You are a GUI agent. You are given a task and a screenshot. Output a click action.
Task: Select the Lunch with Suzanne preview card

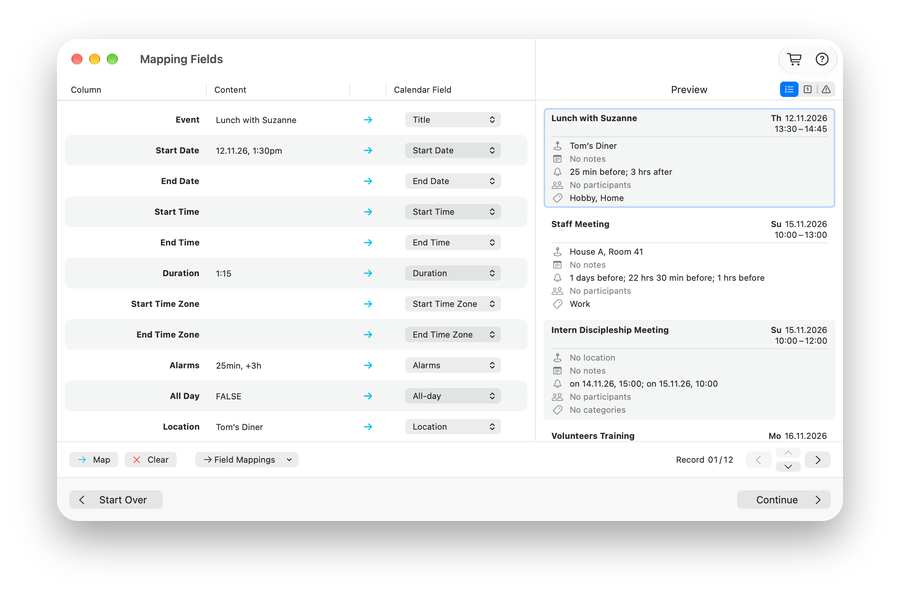[689, 158]
